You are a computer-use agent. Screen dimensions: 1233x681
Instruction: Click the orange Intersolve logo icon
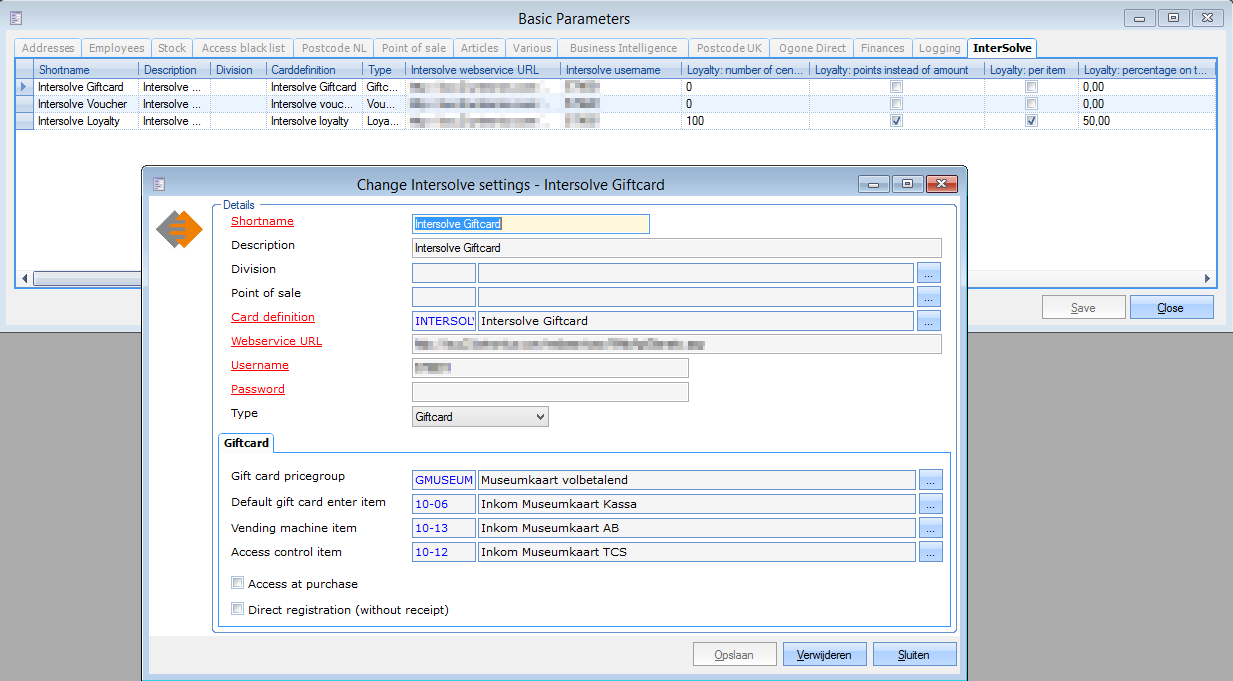(179, 230)
